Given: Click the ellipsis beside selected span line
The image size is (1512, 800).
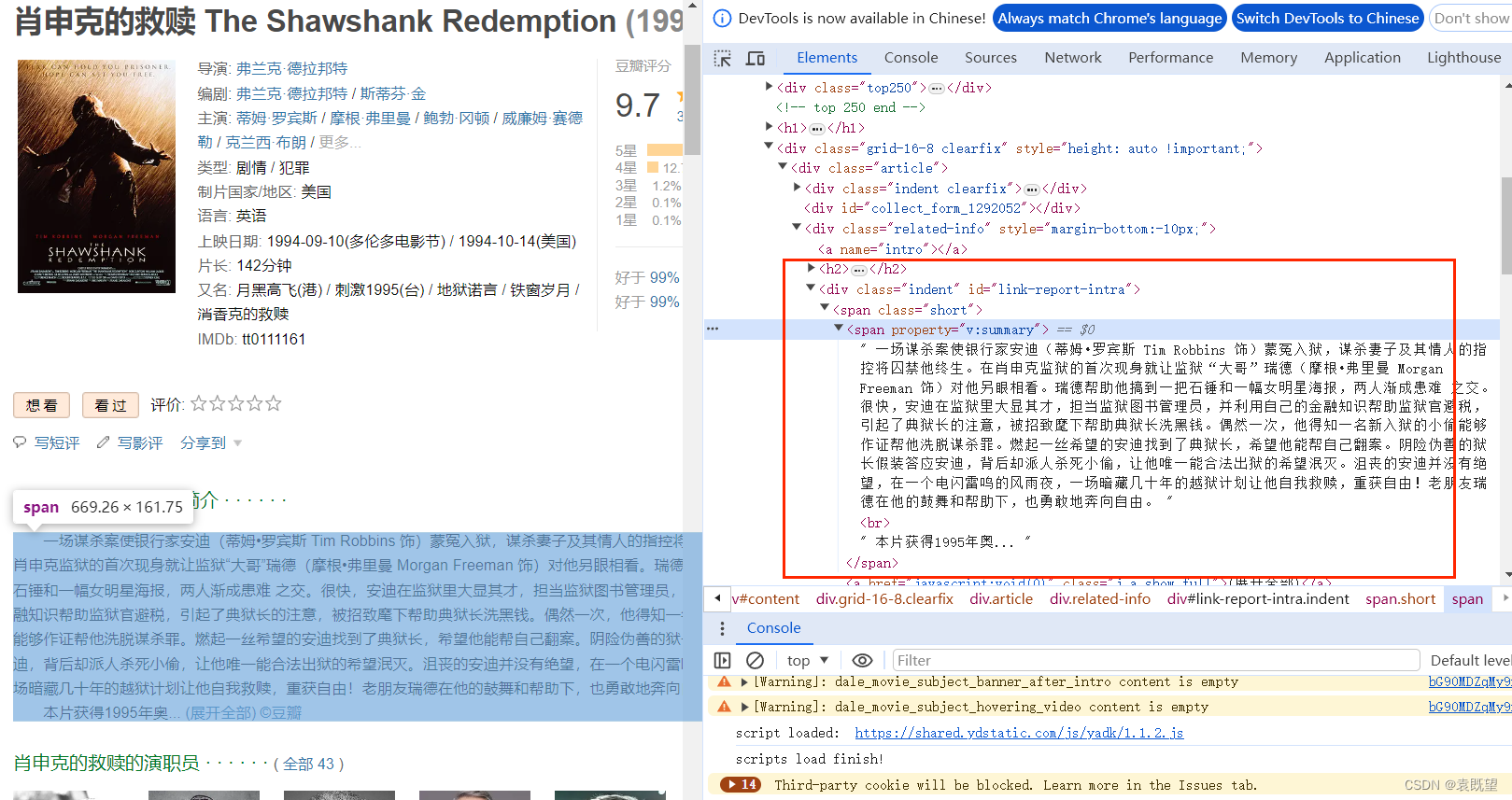Looking at the screenshot, I should 713,330.
